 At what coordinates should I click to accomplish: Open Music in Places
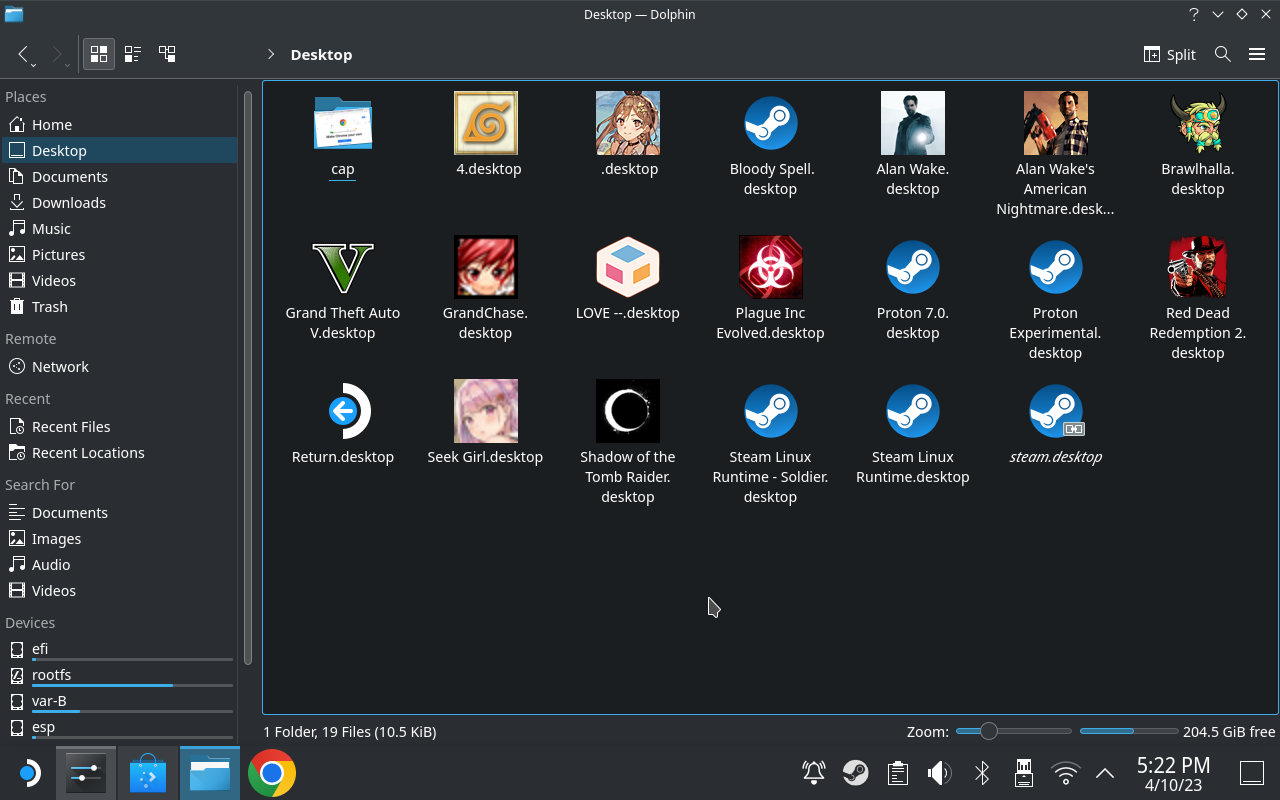119,229
